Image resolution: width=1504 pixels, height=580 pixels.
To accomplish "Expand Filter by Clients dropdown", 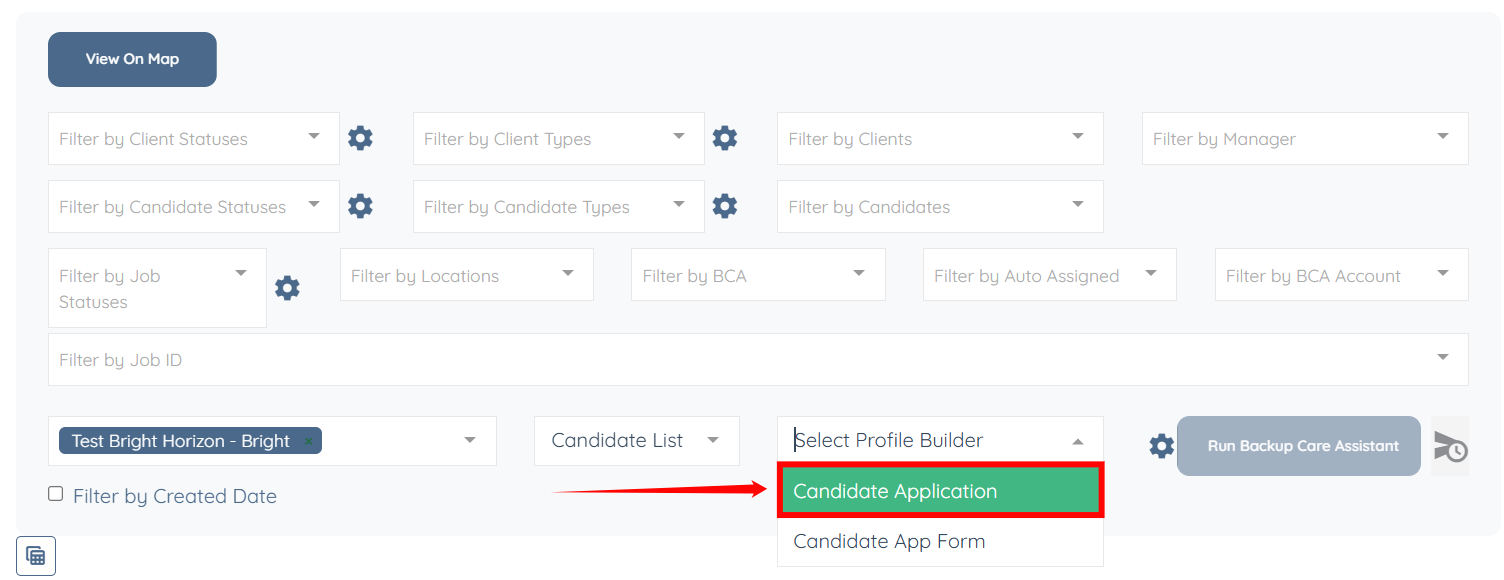I will point(940,138).
